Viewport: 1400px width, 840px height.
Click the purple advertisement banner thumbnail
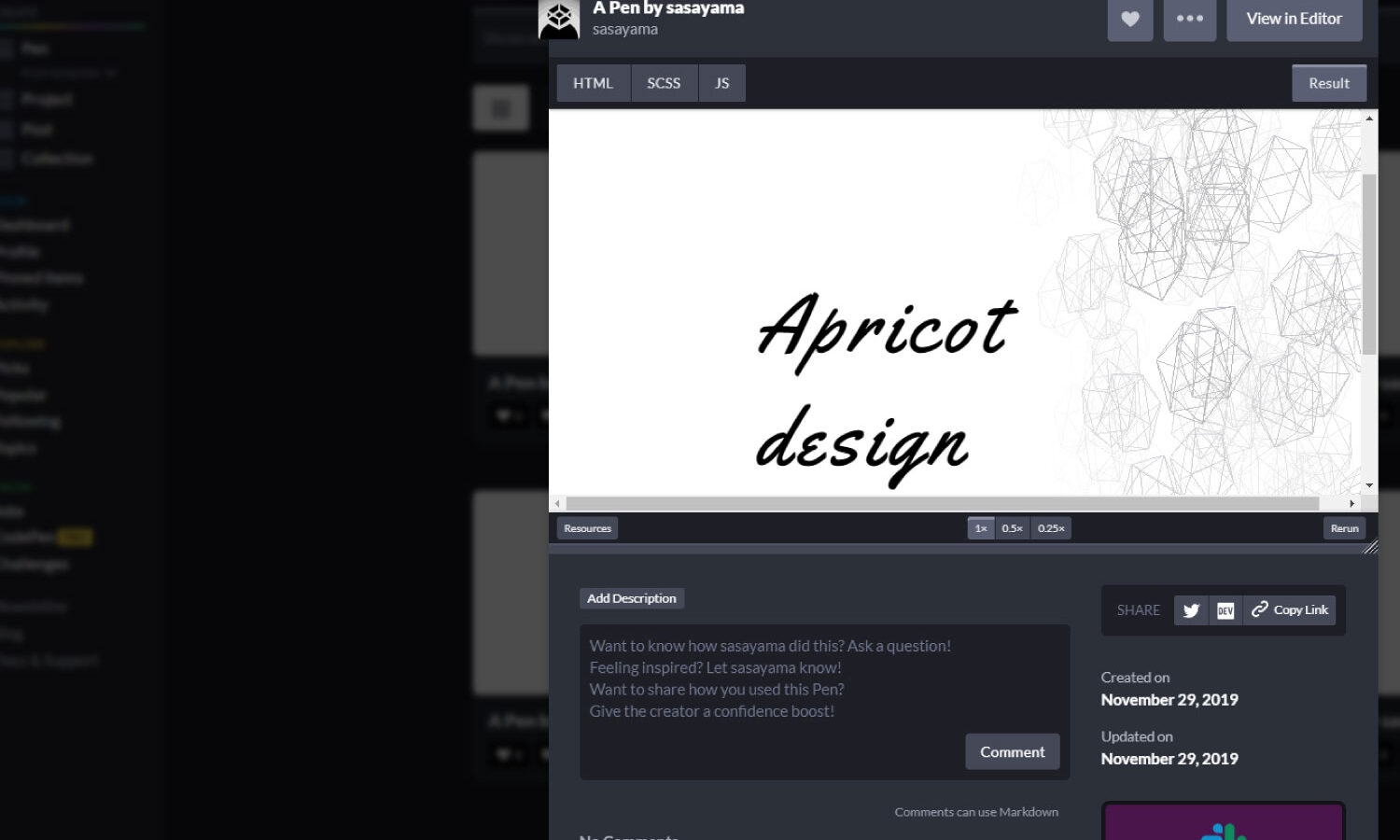1224,821
